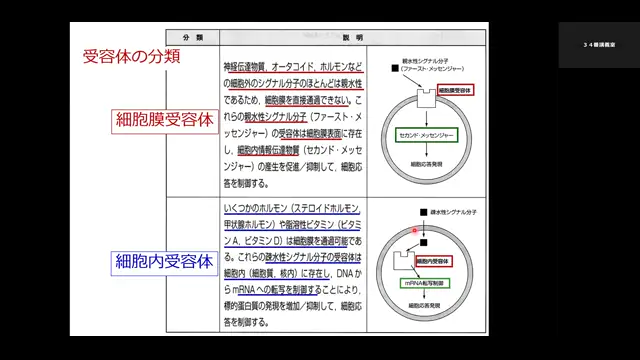This screenshot has height=360, width=640.
Task: Click the underlined term 細胞内情報伝達物質
Action: tap(269, 151)
